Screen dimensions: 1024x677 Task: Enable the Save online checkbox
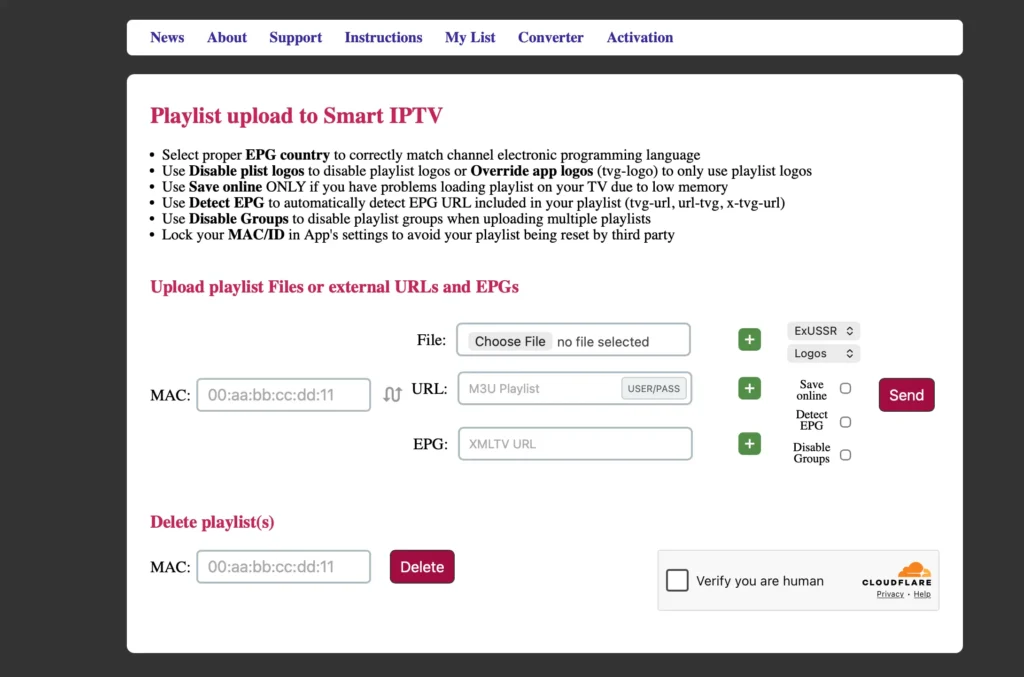pos(845,388)
